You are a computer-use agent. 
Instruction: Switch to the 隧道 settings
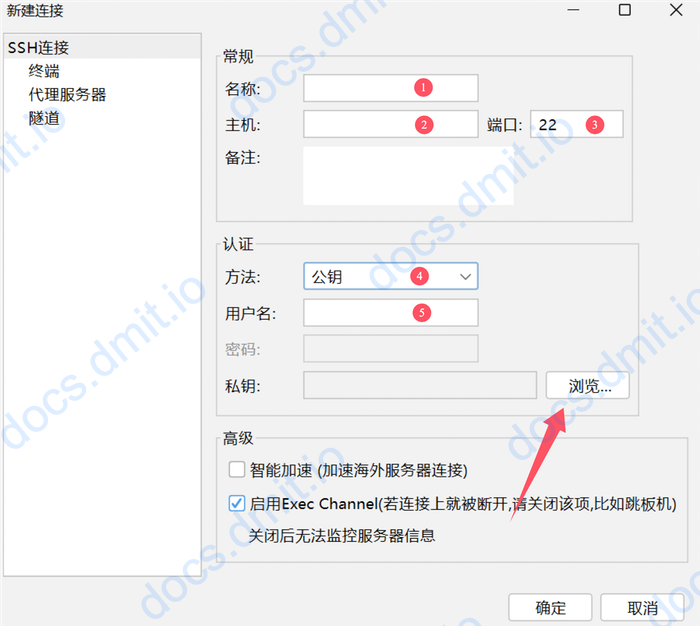point(44,118)
